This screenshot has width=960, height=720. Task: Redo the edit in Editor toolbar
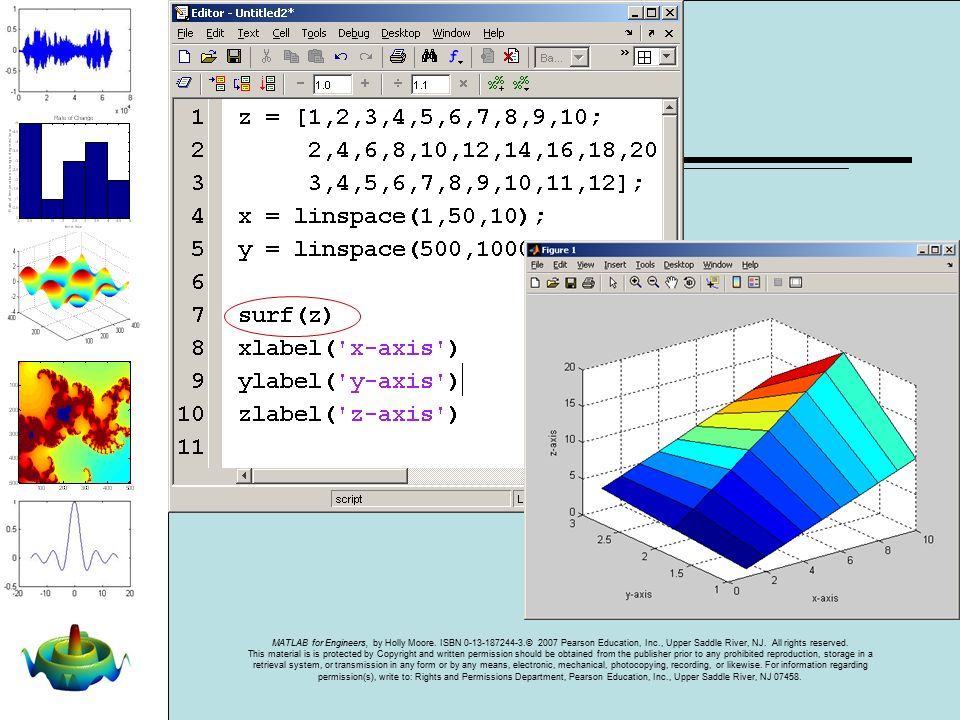pyautogui.click(x=366, y=57)
